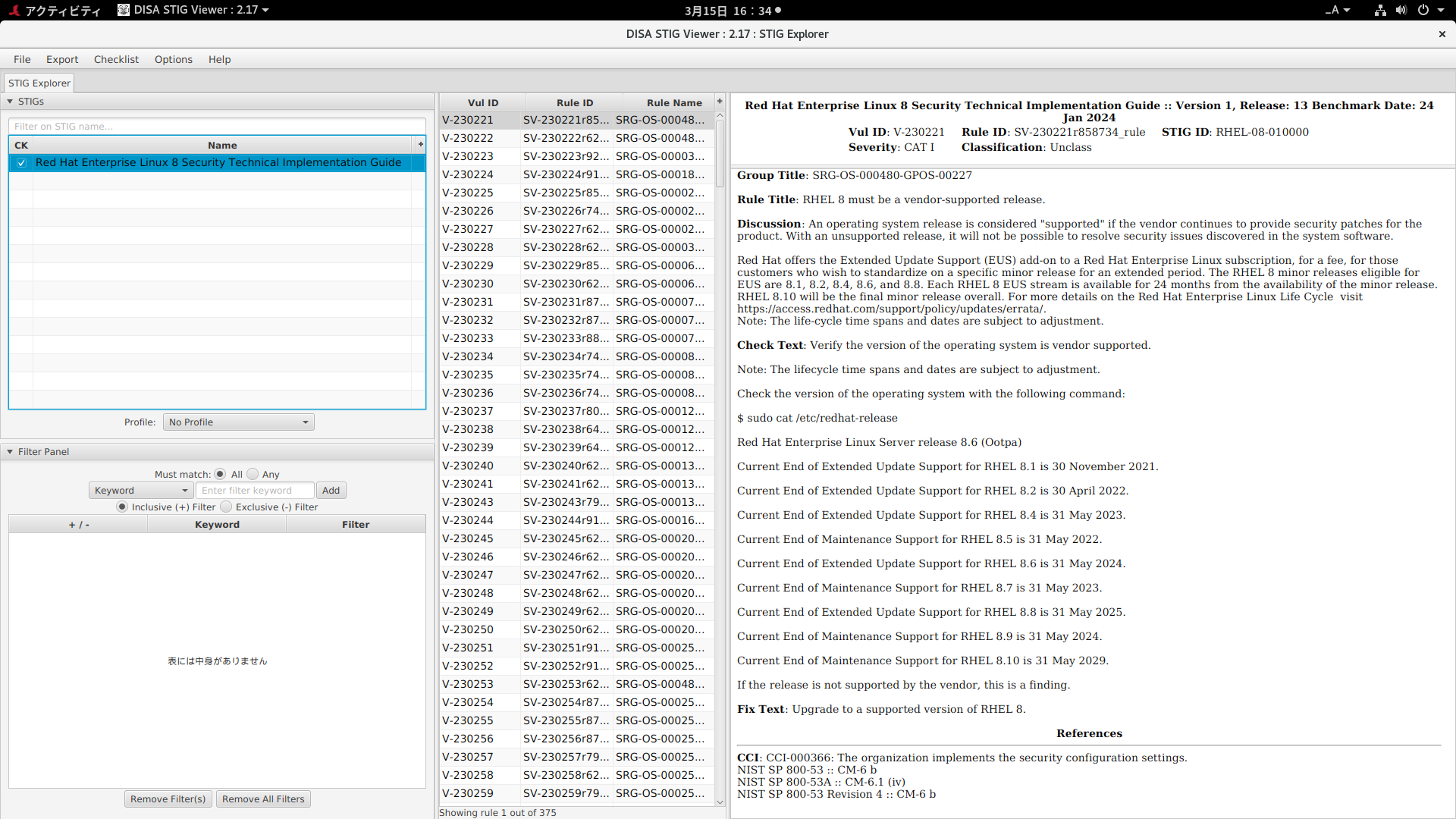Select rule V-230222
Screen dimensions: 1456x819
click(577, 138)
